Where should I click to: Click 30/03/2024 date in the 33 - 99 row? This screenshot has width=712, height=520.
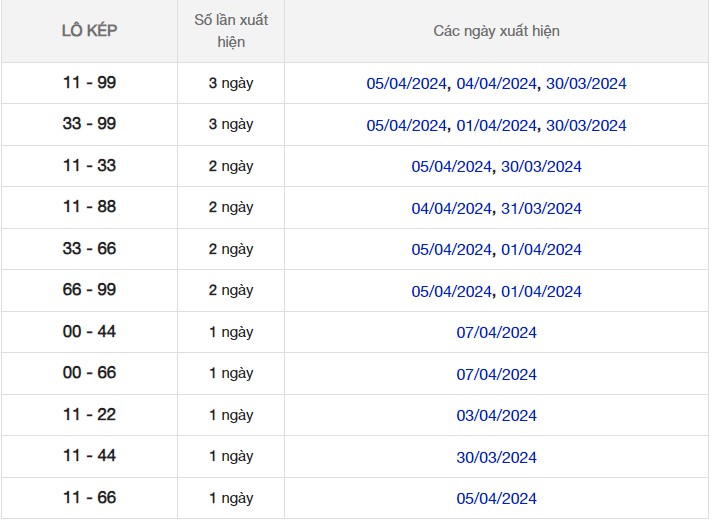pyautogui.click(x=586, y=126)
